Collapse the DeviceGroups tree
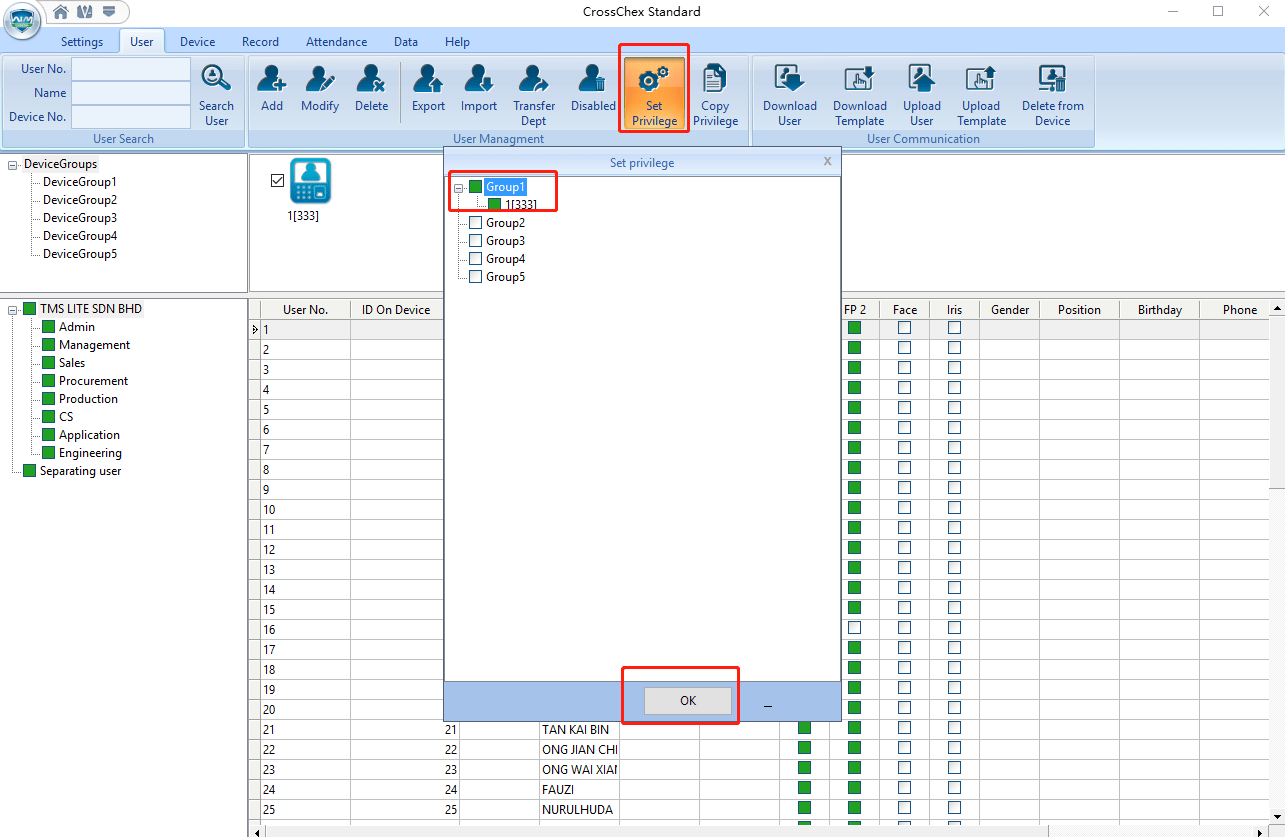The height and width of the screenshot is (837, 1285). point(13,165)
